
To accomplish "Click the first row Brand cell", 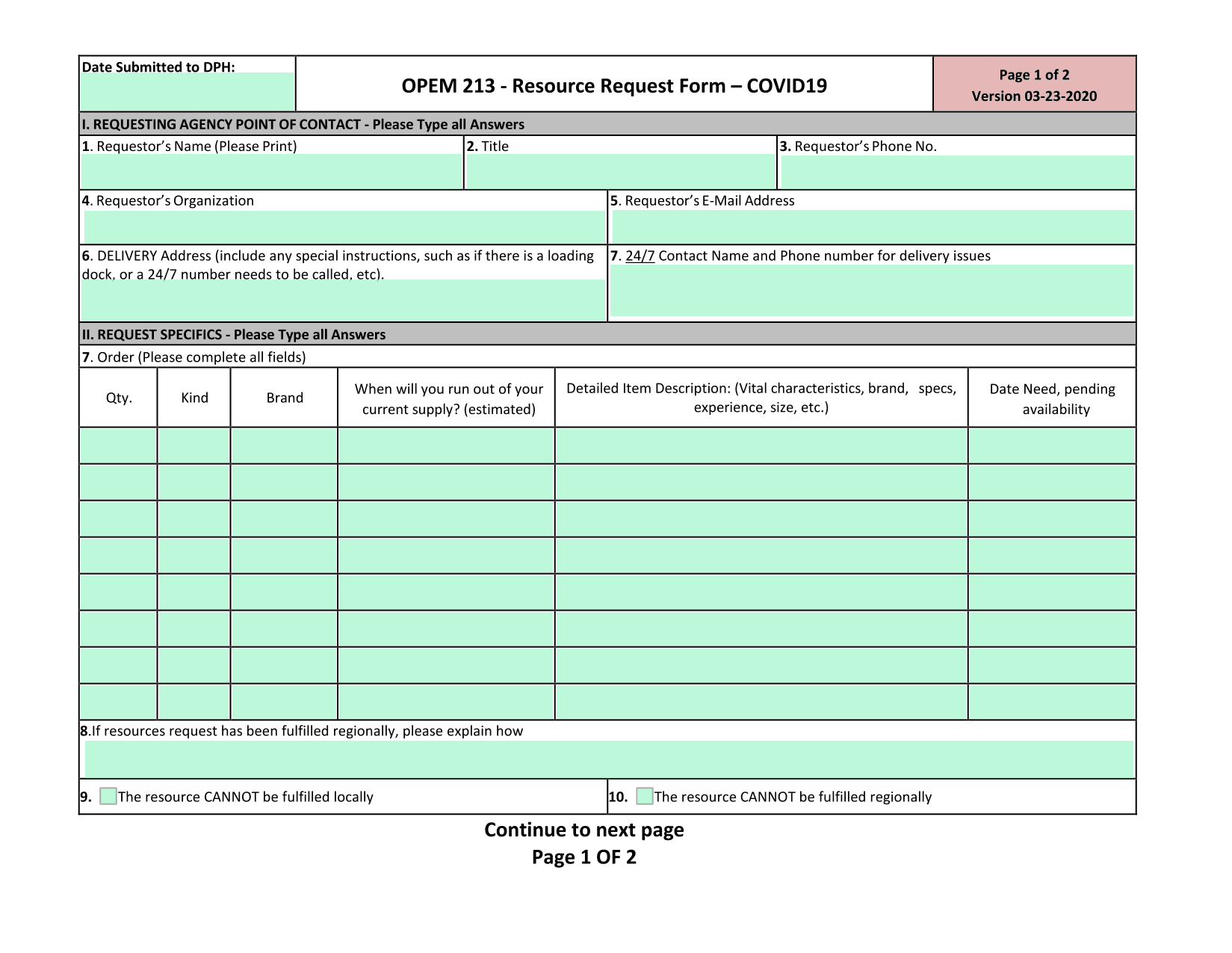I will pos(284,445).
